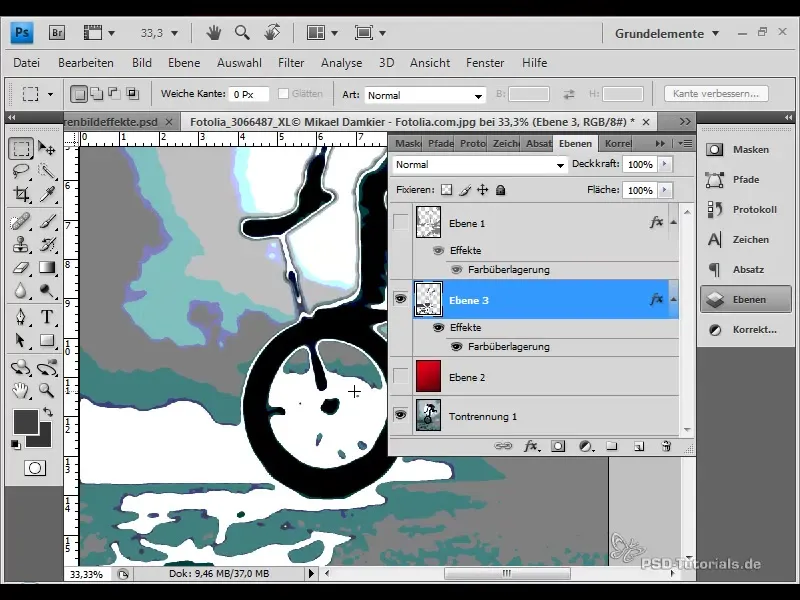Viewport: 800px width, 600px height.
Task: Collapse effects of Ebene 1 layer
Action: [x=673, y=222]
